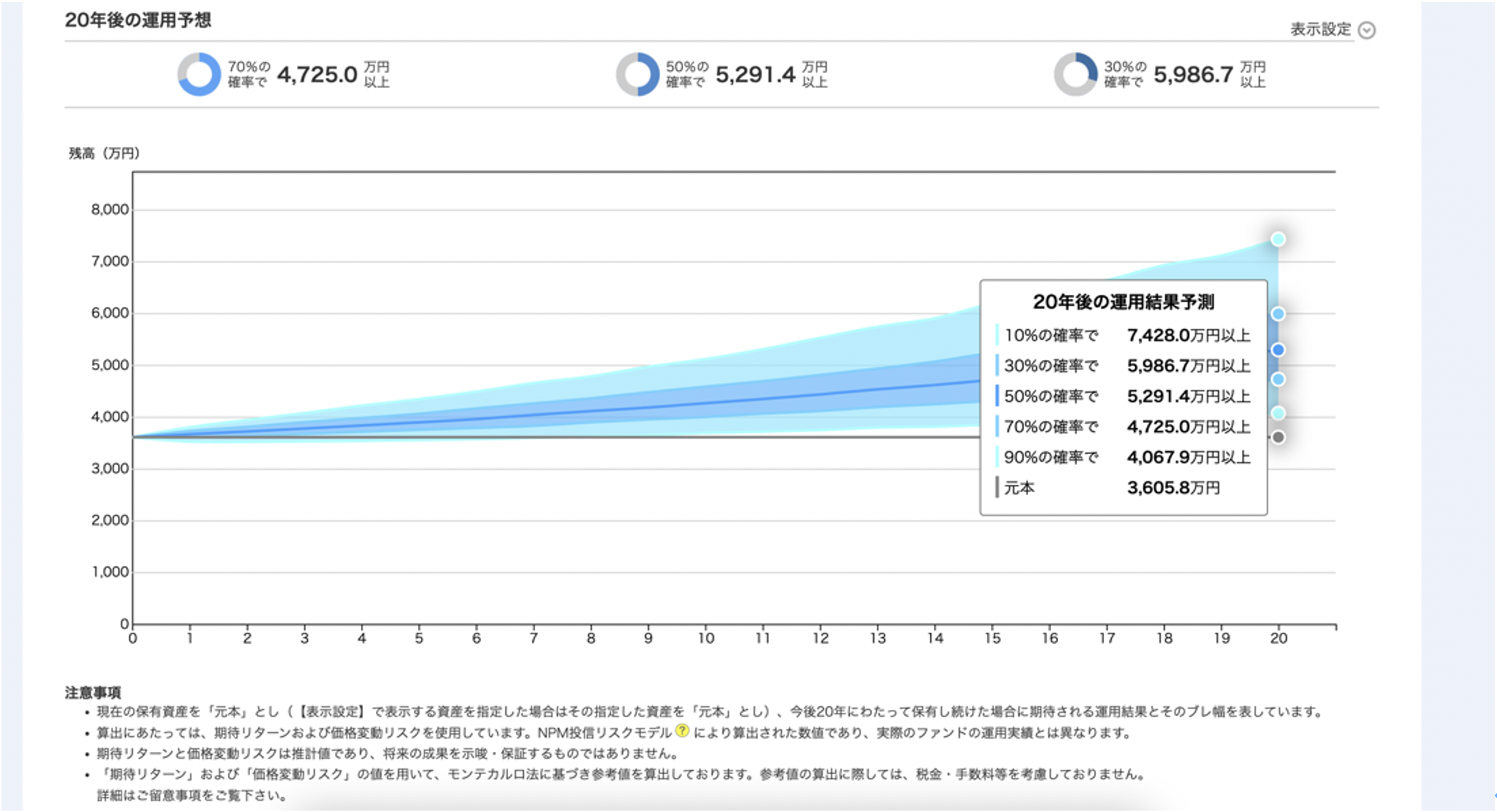The width and height of the screenshot is (1497, 812).
Task: Click the 30% light blue marker at year 20
Action: click(x=1278, y=314)
